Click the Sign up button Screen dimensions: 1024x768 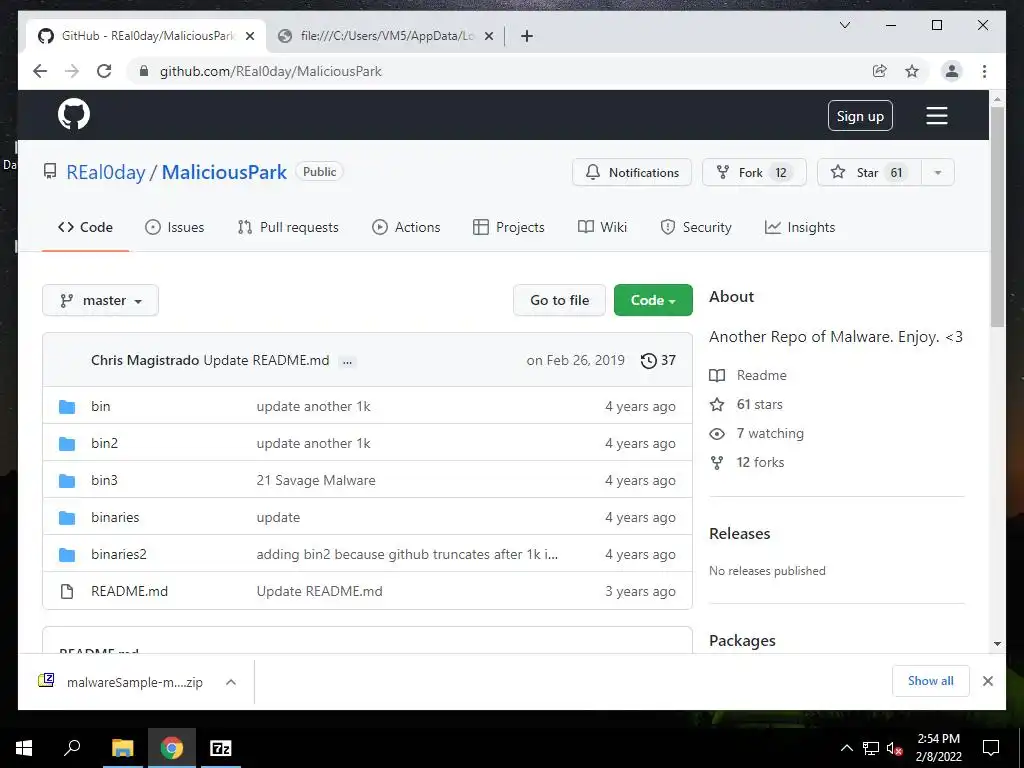pyautogui.click(x=860, y=116)
